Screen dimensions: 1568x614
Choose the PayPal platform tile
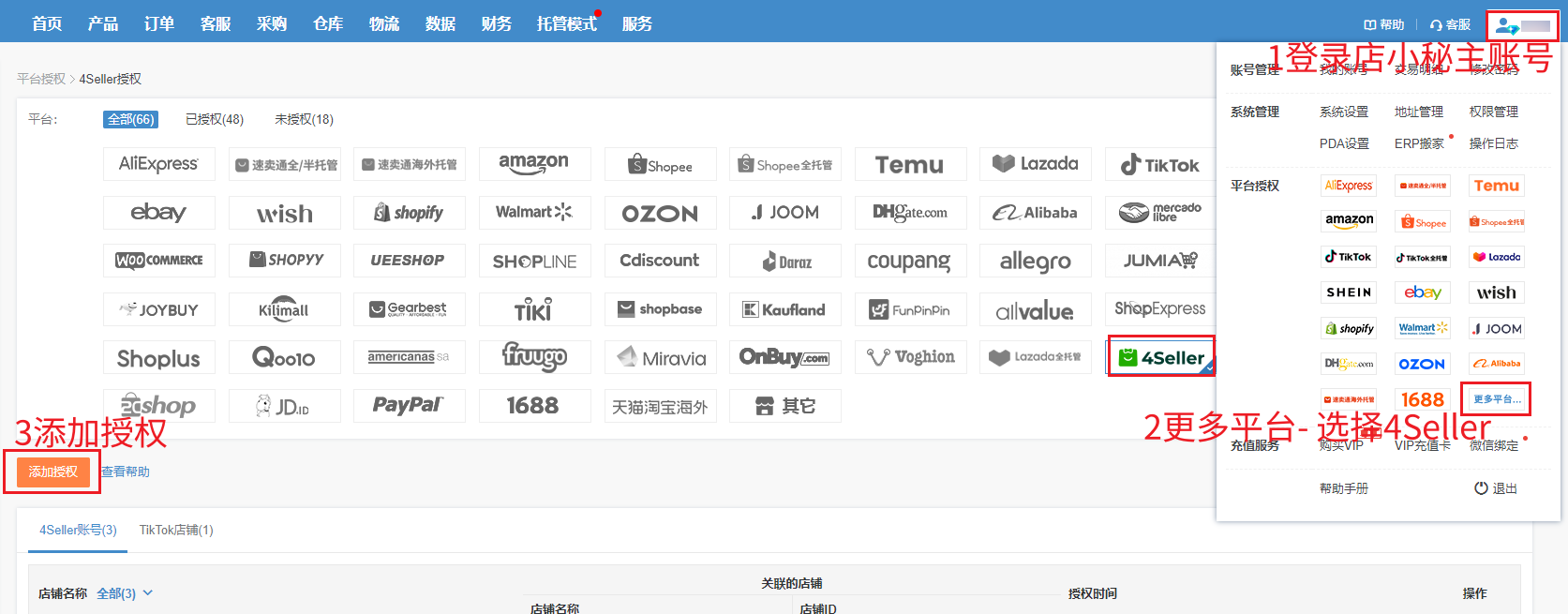click(x=409, y=406)
